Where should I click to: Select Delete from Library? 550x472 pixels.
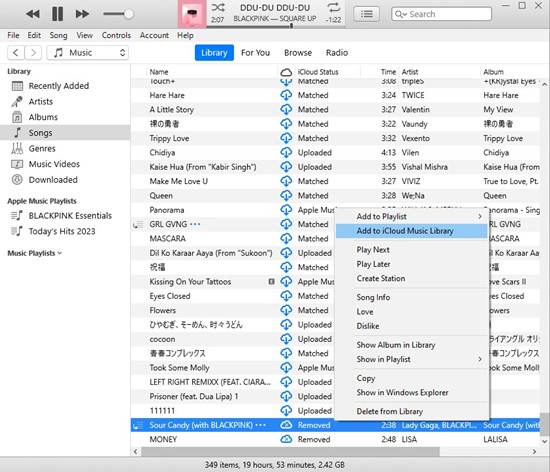[412, 411]
